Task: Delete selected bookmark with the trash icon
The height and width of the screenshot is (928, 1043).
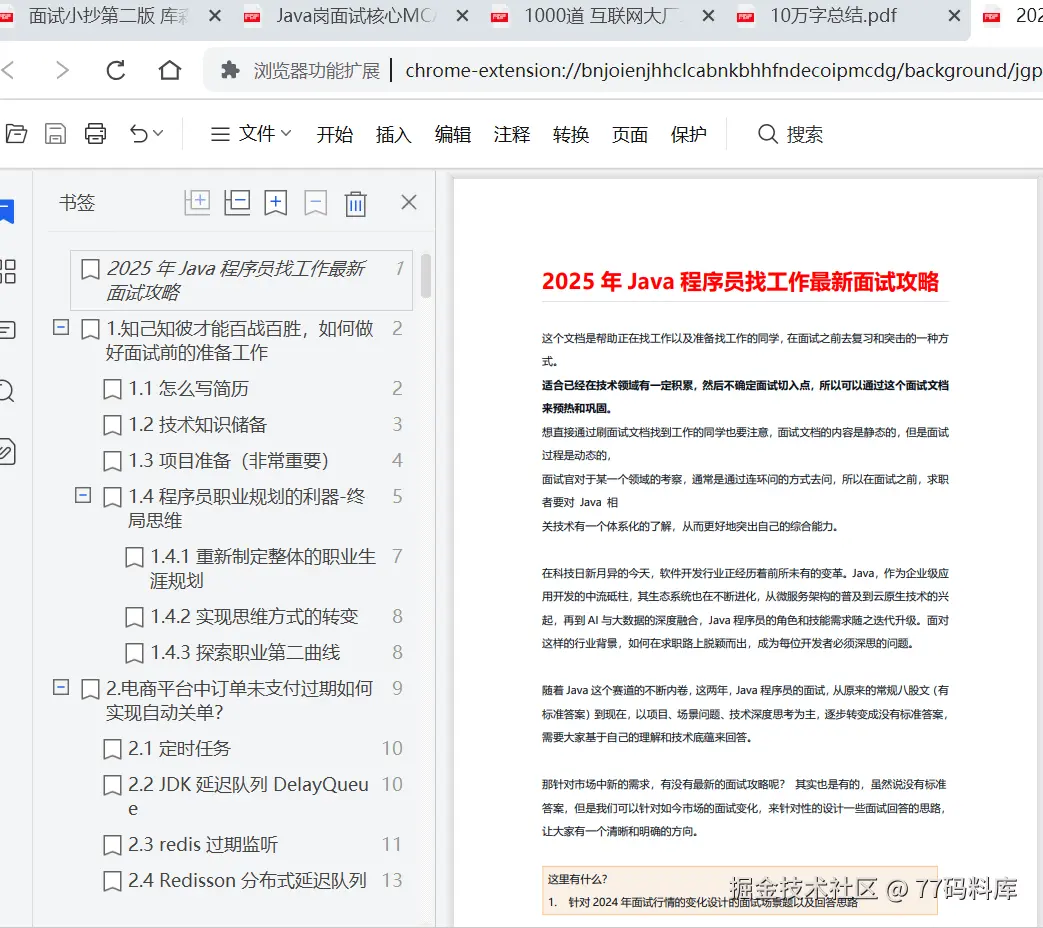Action: click(356, 202)
